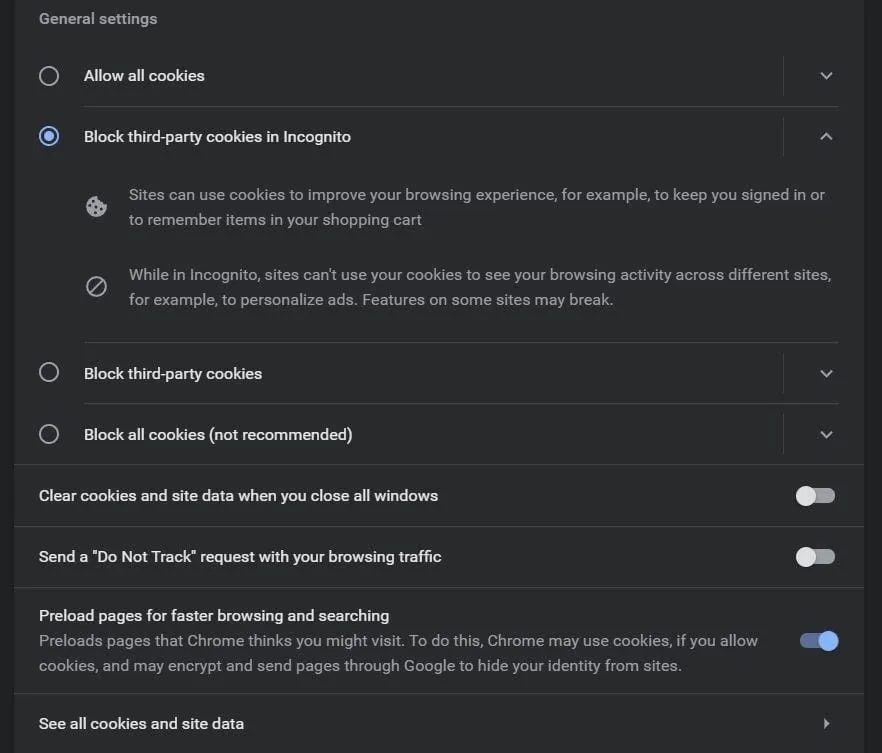Click the blocked circle icon near the Incognito text
Screen dimensions: 882x753
coord(96,287)
